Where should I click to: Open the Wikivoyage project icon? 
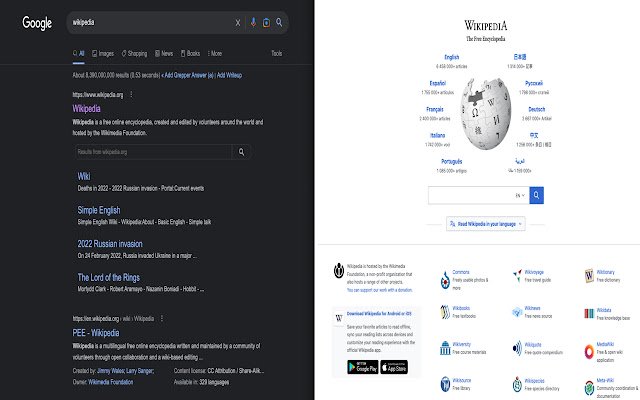click(517, 276)
